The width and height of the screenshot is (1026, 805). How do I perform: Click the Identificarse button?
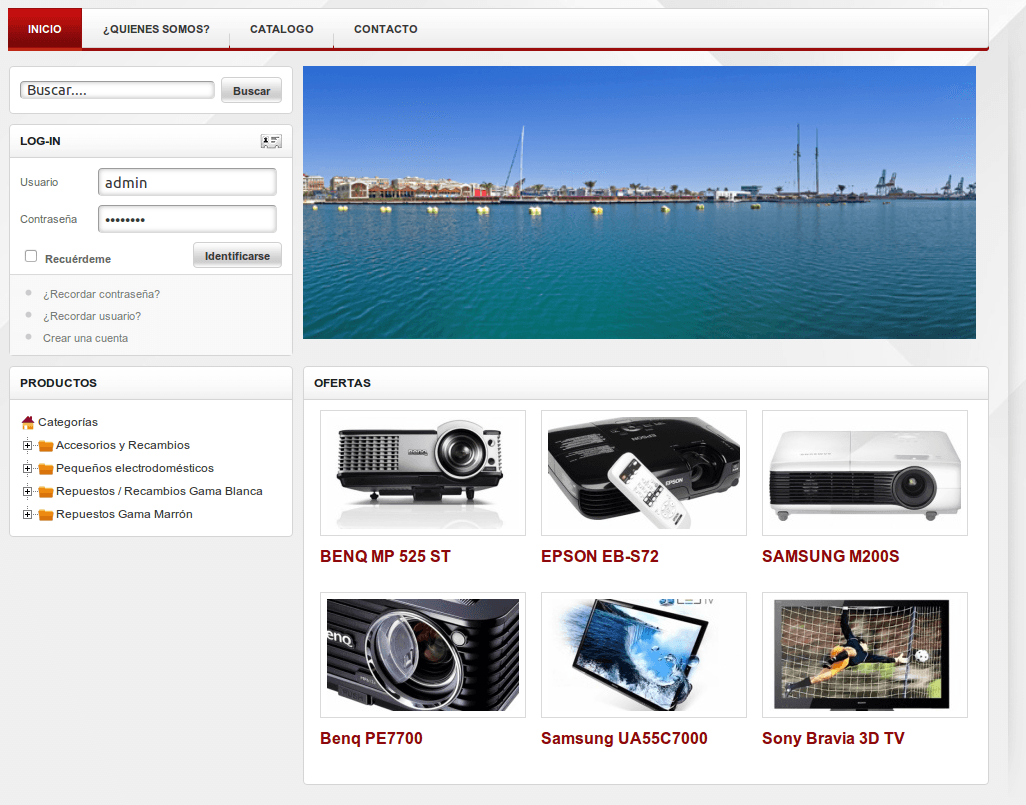pyautogui.click(x=238, y=255)
